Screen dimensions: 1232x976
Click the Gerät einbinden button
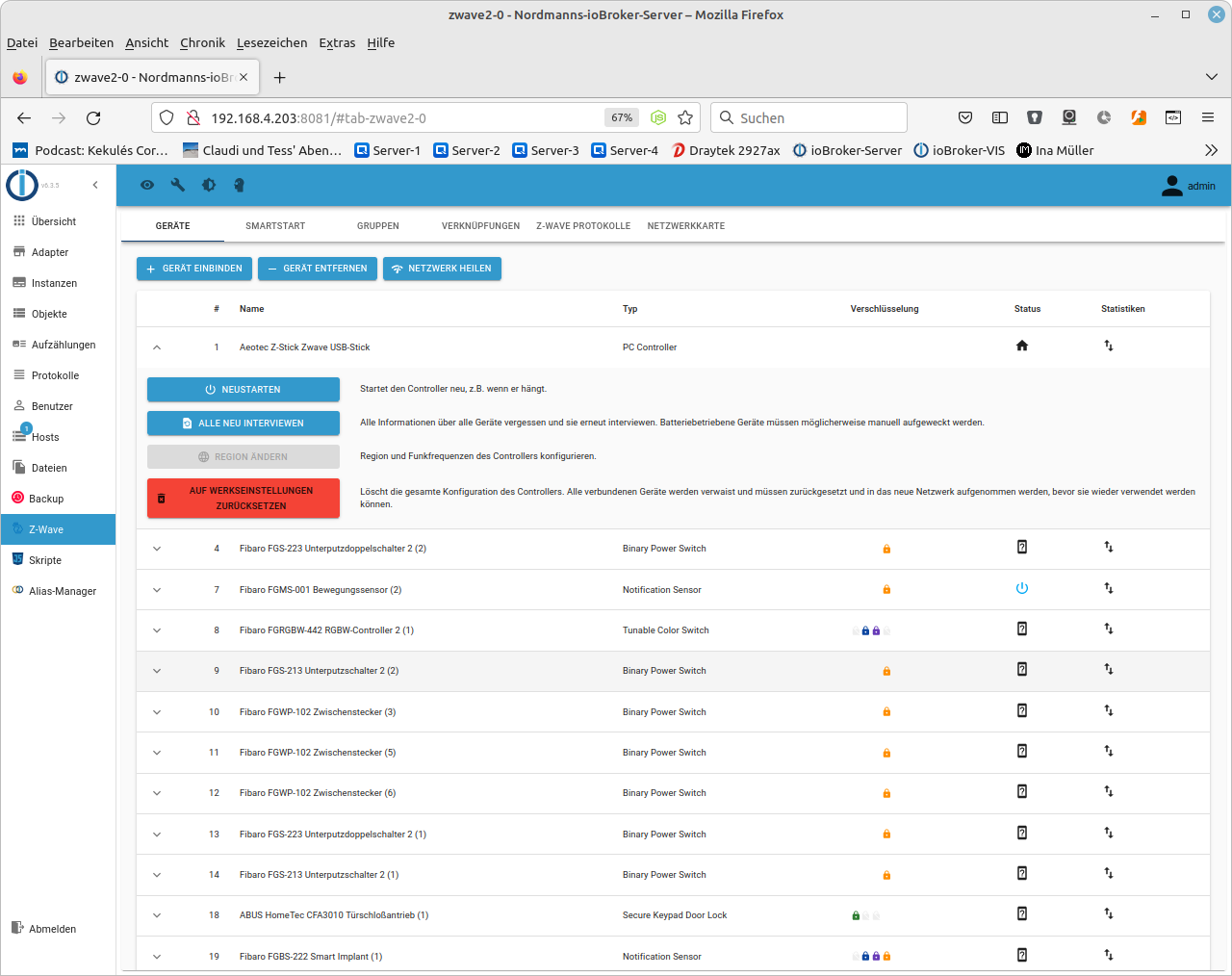tap(194, 269)
